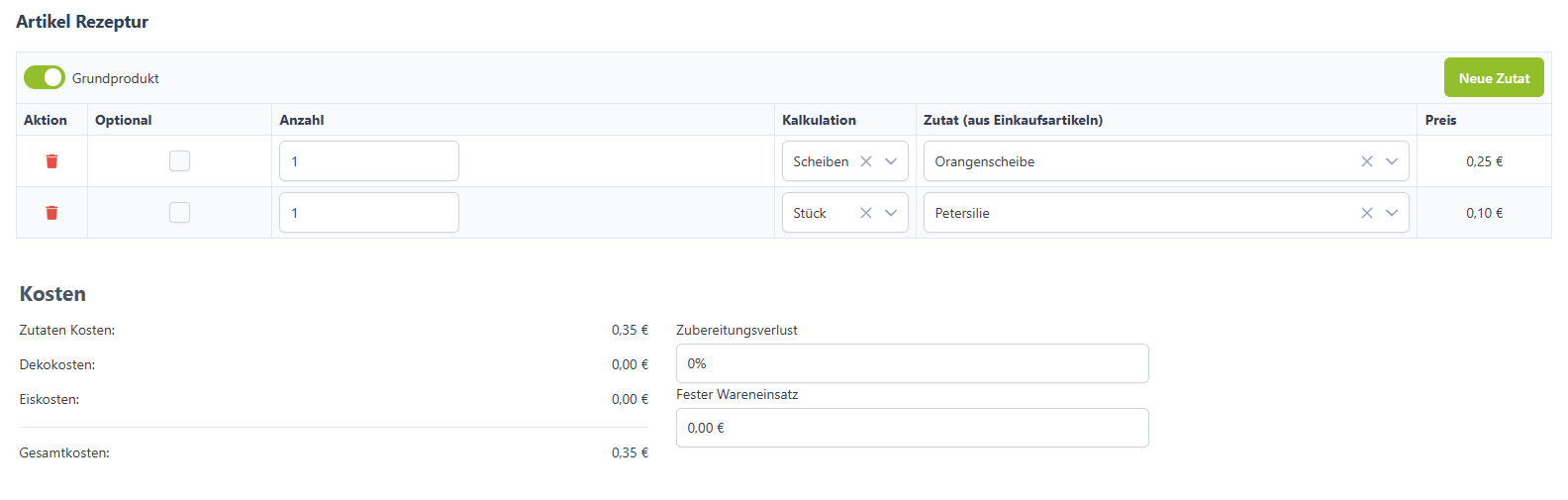Expand the Petersilie Zutat dropdown
The image size is (1568, 500).
point(1392,213)
